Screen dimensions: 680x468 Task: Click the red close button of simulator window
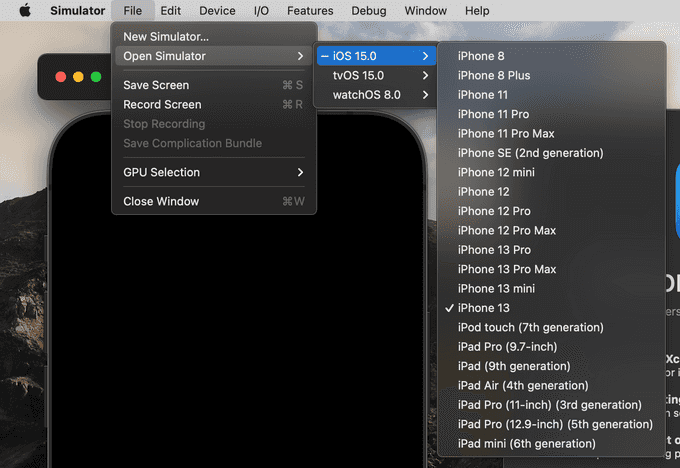coord(61,77)
